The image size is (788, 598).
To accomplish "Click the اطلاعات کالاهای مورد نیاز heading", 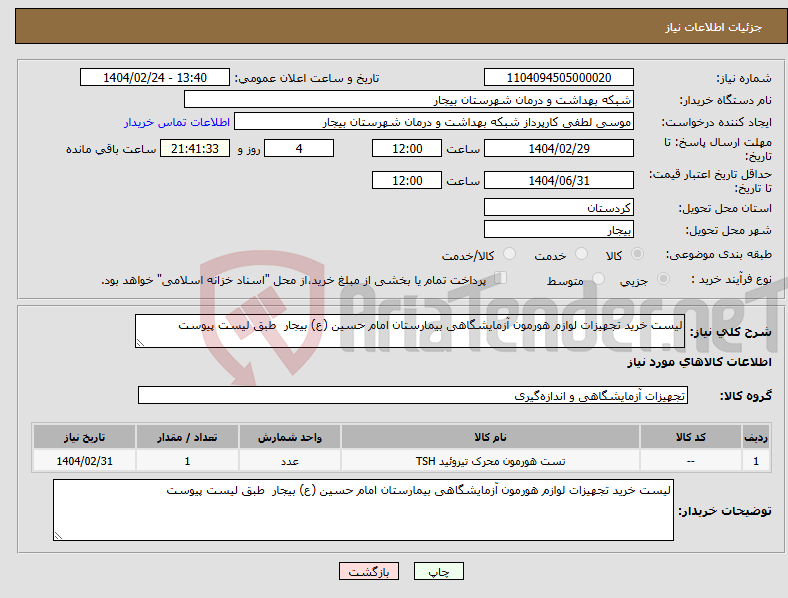I will pyautogui.click(x=699, y=362).
